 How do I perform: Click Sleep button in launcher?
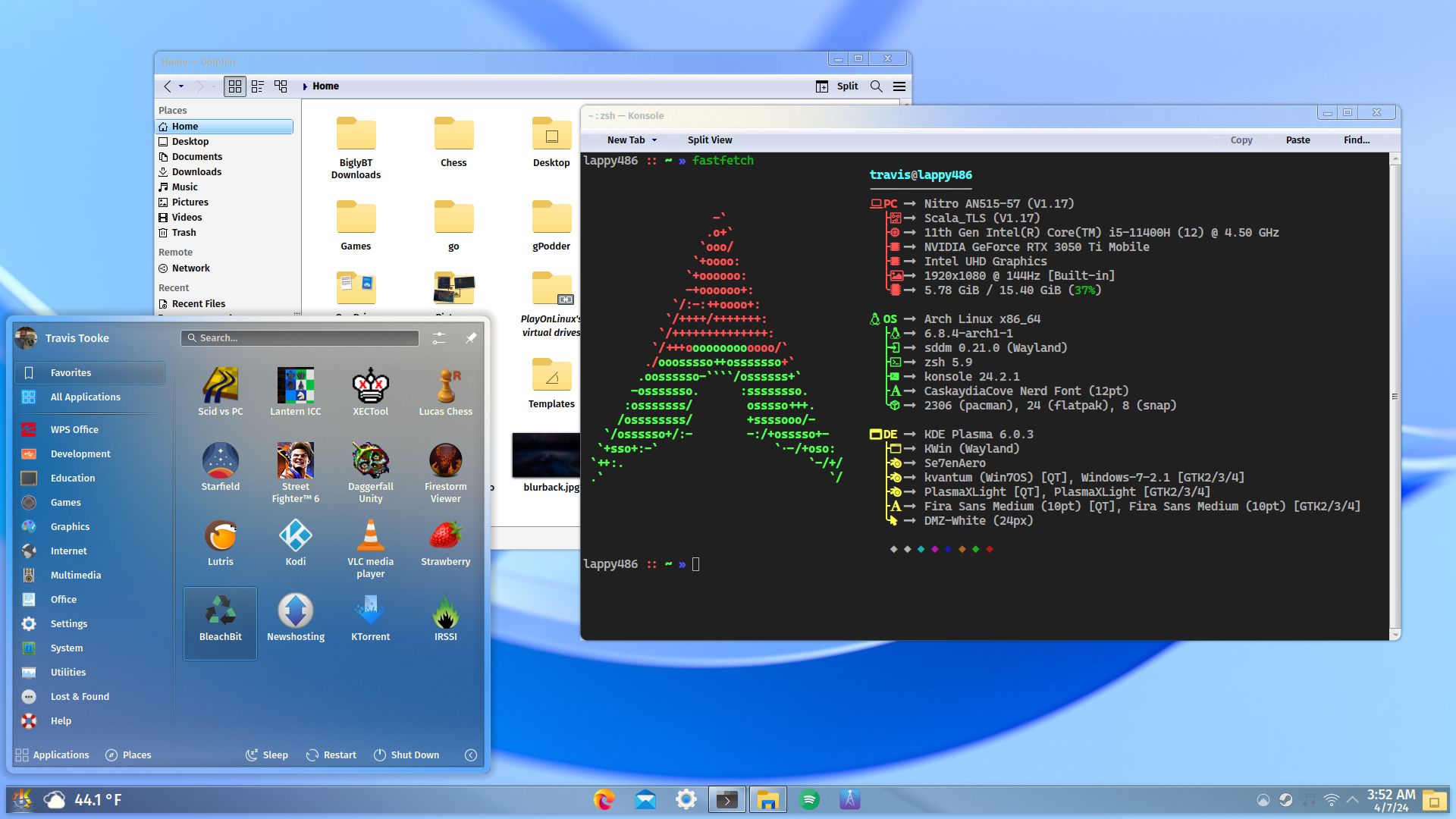click(x=267, y=755)
